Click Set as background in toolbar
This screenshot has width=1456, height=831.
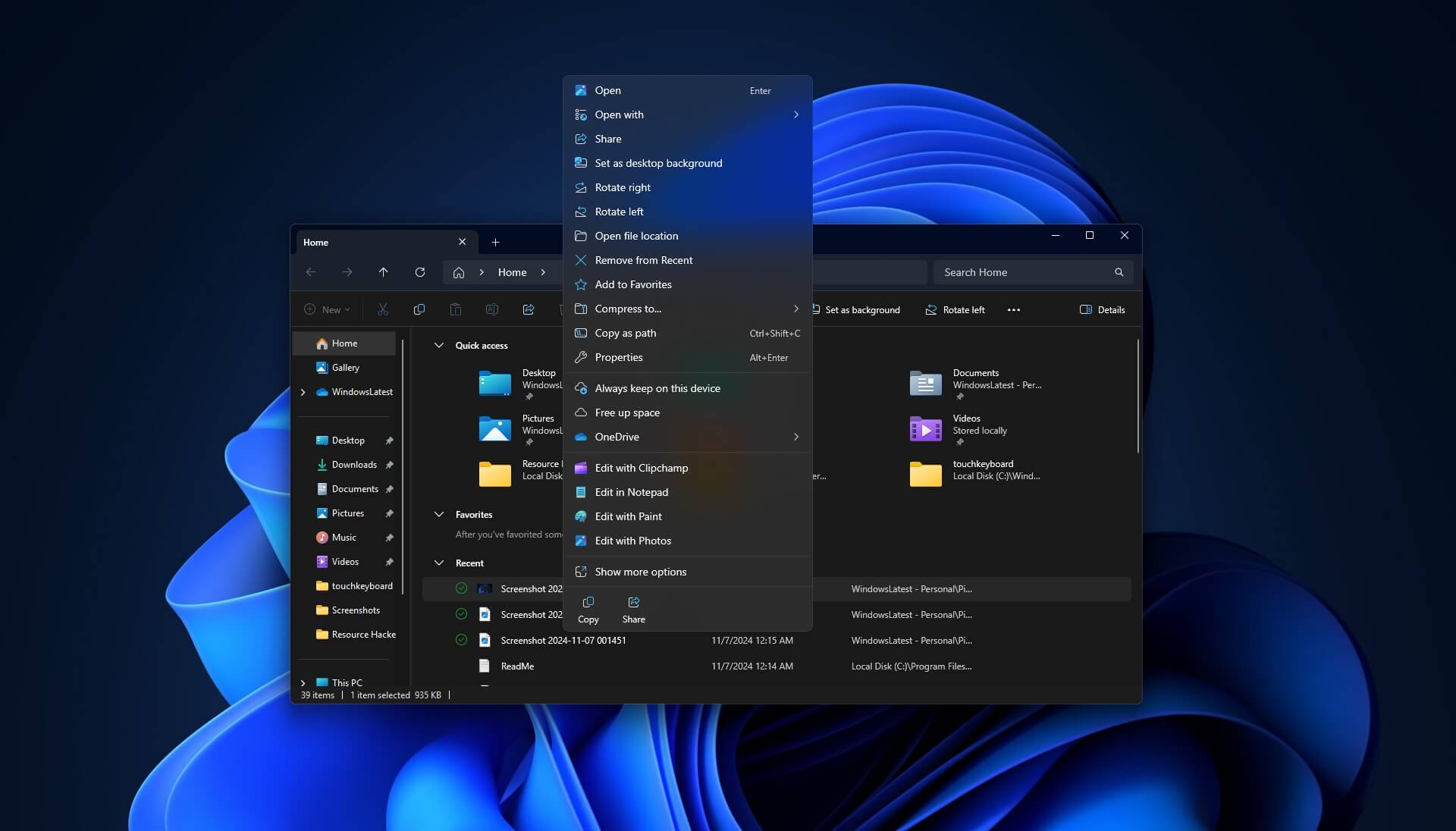pyautogui.click(x=857, y=309)
